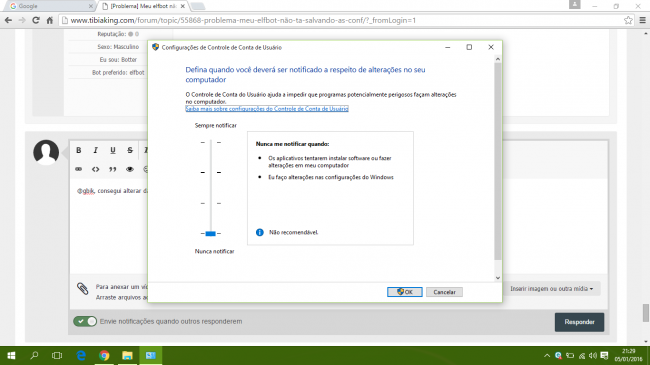This screenshot has width=650, height=365.
Task: Confirm the UAC setting with OK
Action: tap(405, 292)
